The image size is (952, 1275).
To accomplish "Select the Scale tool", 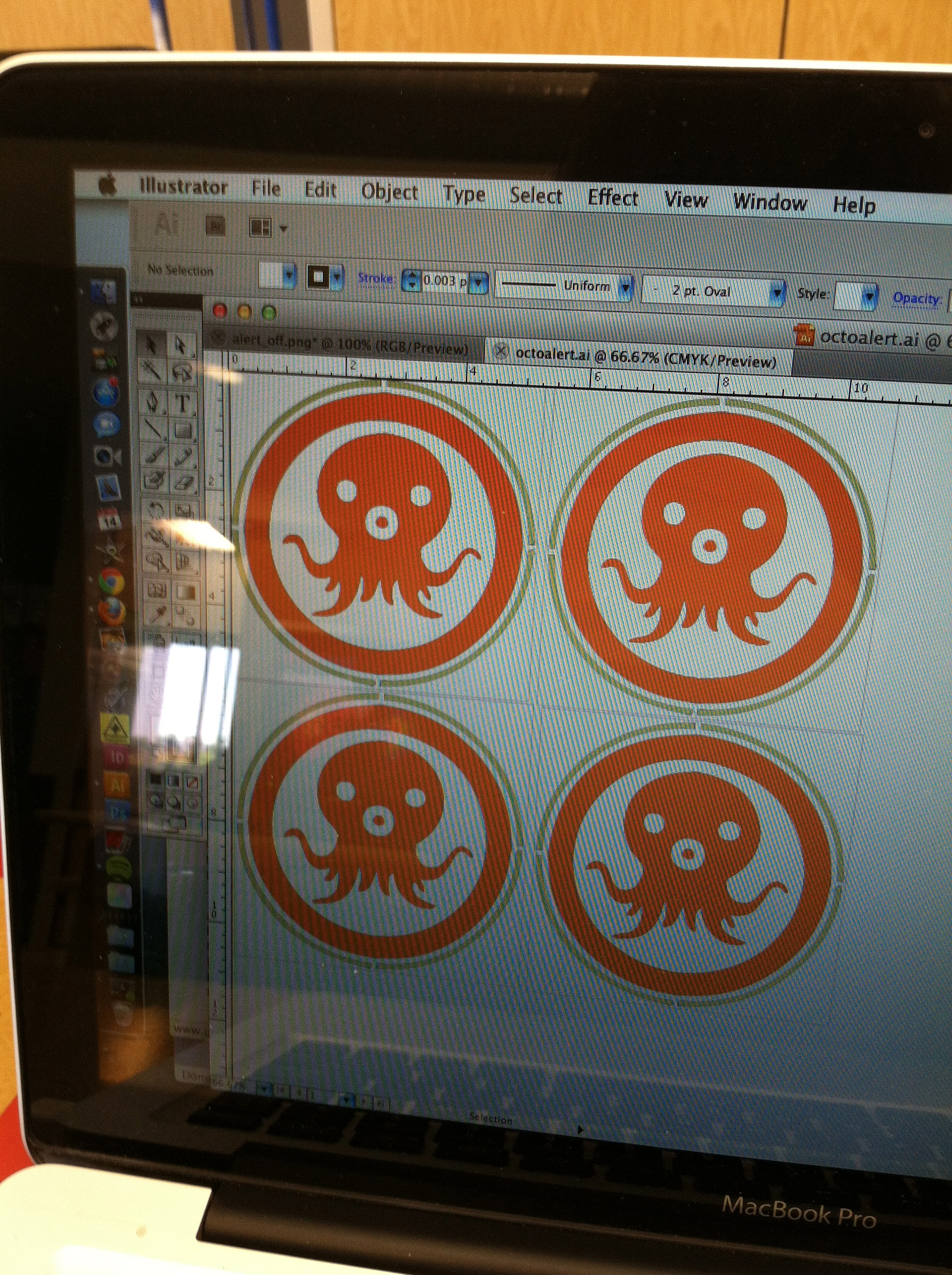I will click(185, 511).
